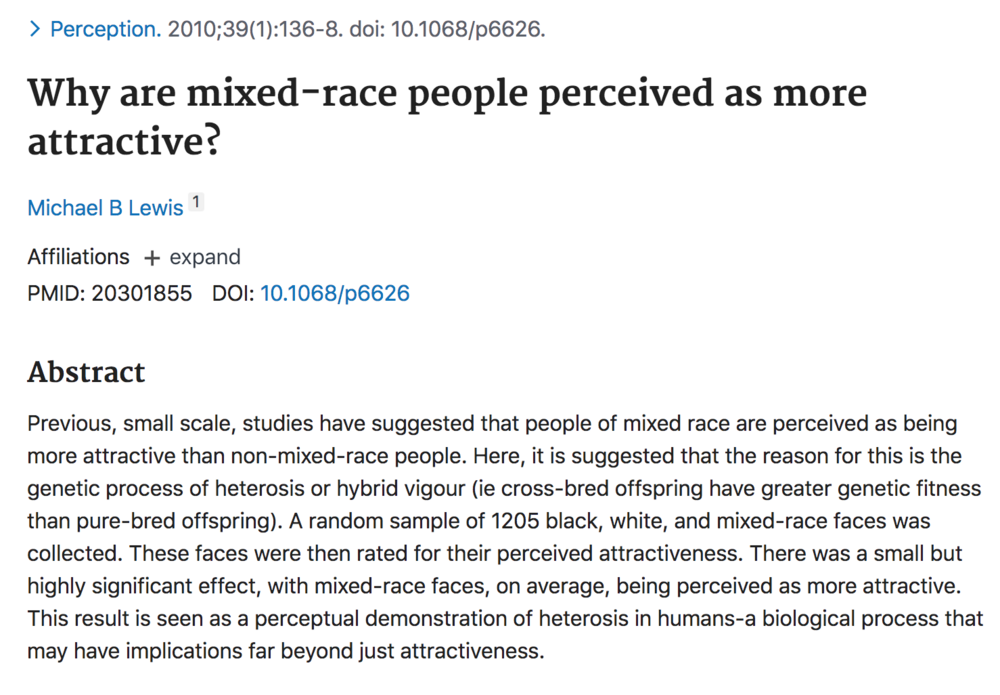Click the plus icon next to expand
The image size is (1000, 695).
click(152, 258)
